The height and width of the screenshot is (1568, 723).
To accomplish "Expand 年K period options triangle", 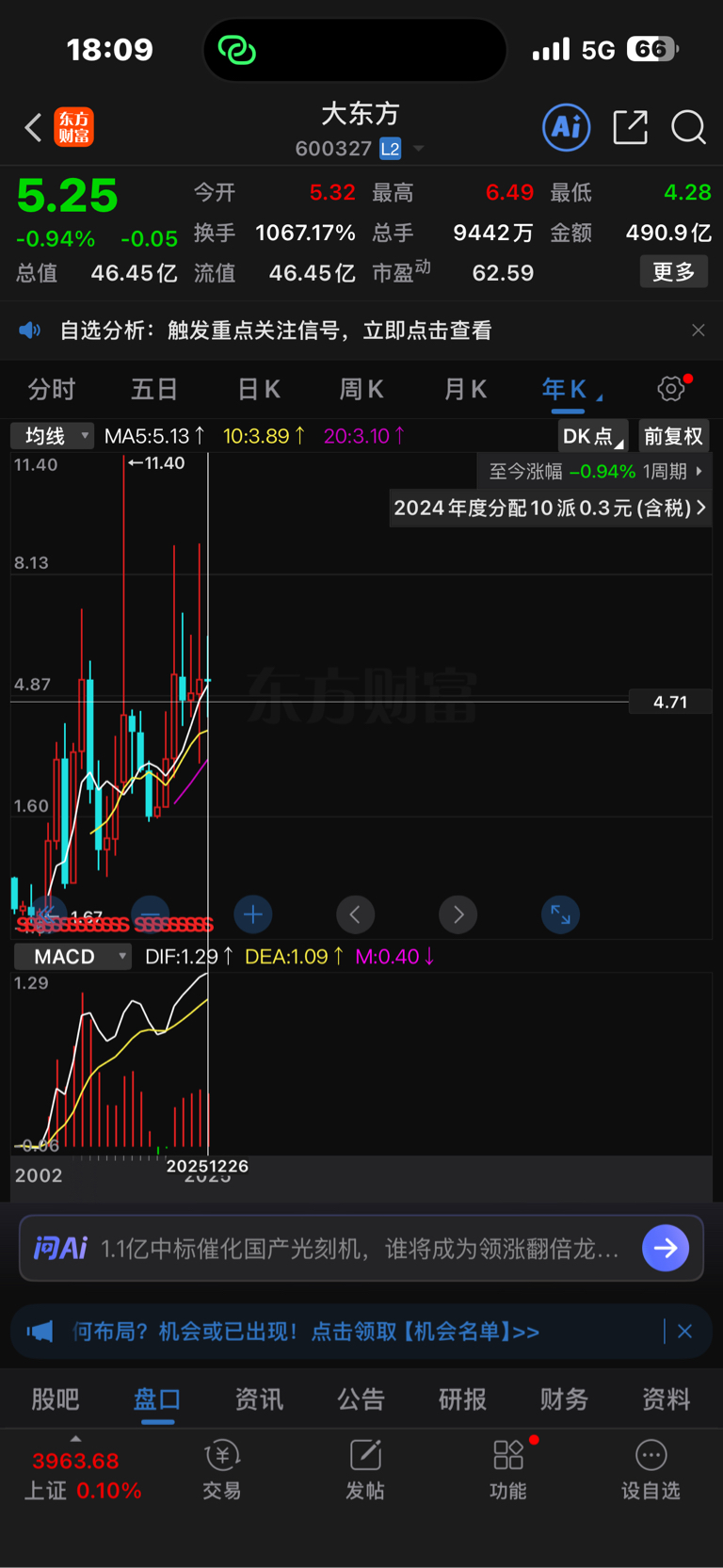I will (x=600, y=396).
